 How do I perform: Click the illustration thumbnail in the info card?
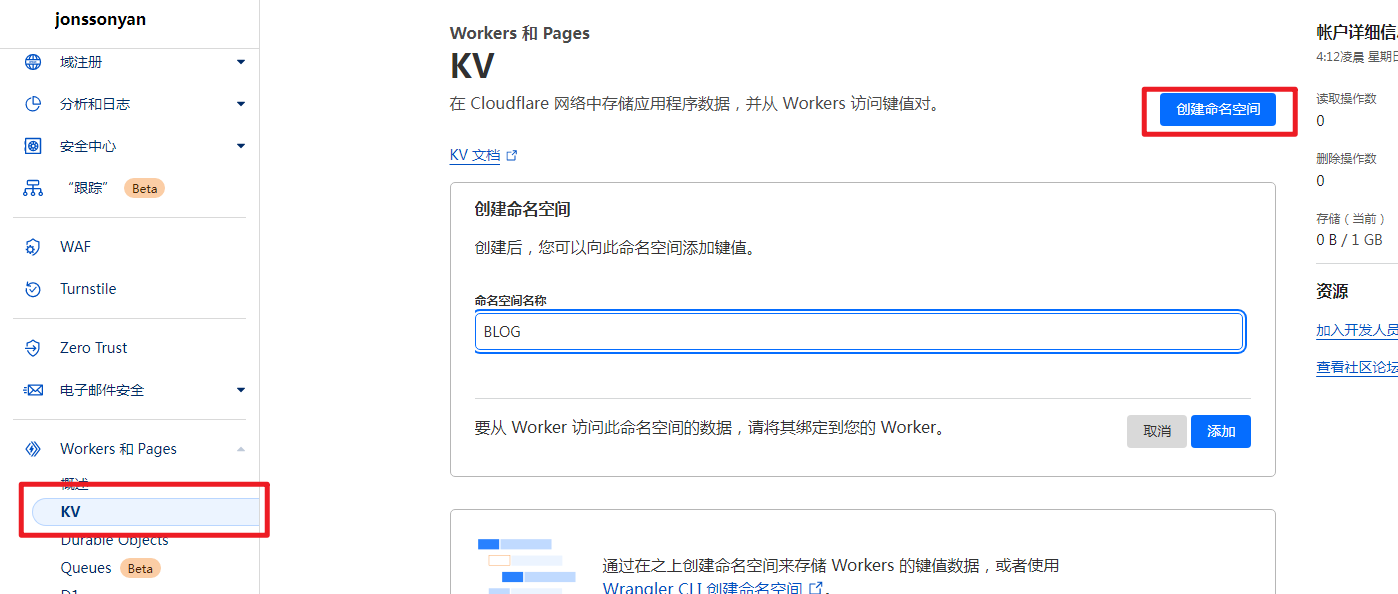tap(526, 566)
